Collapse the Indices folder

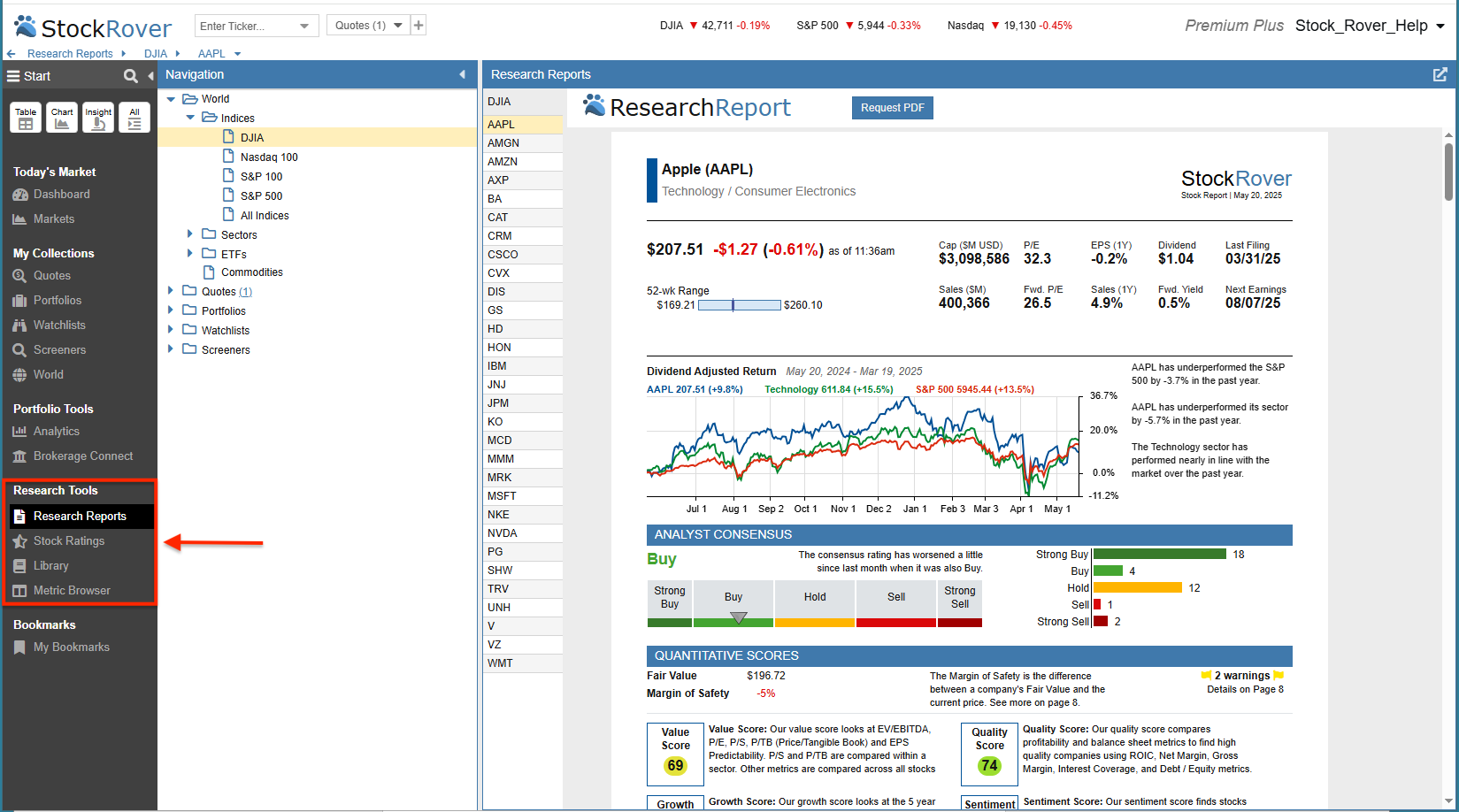[190, 118]
